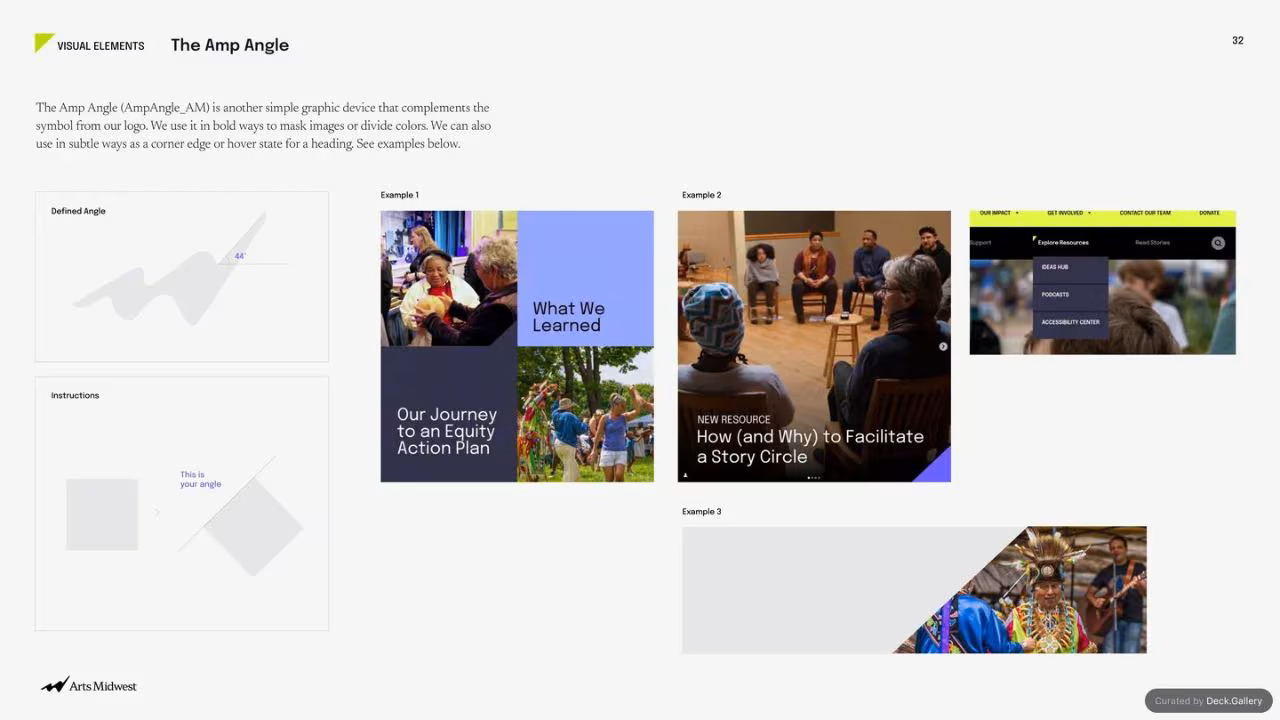
Task: Click the "Example 1" label
Action: pos(400,195)
